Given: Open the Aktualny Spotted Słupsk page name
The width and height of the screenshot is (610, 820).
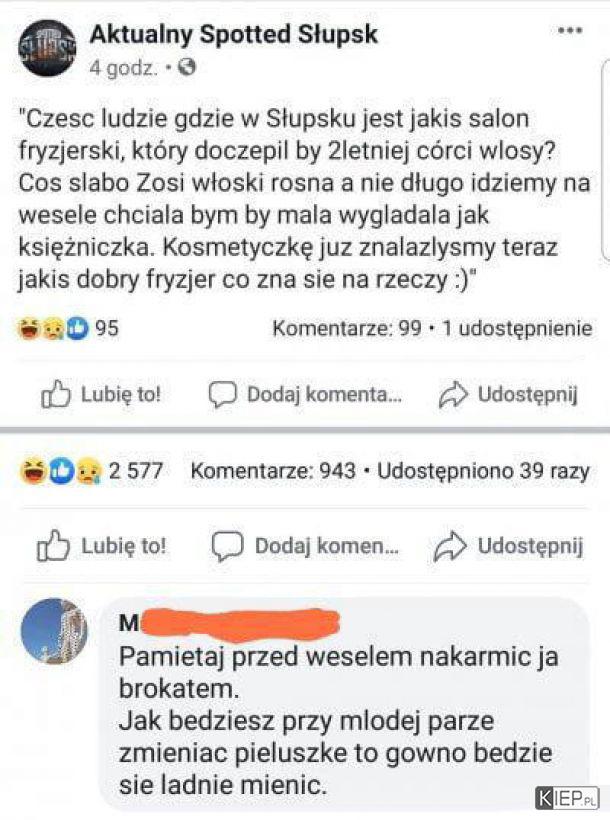Looking at the screenshot, I should (233, 35).
